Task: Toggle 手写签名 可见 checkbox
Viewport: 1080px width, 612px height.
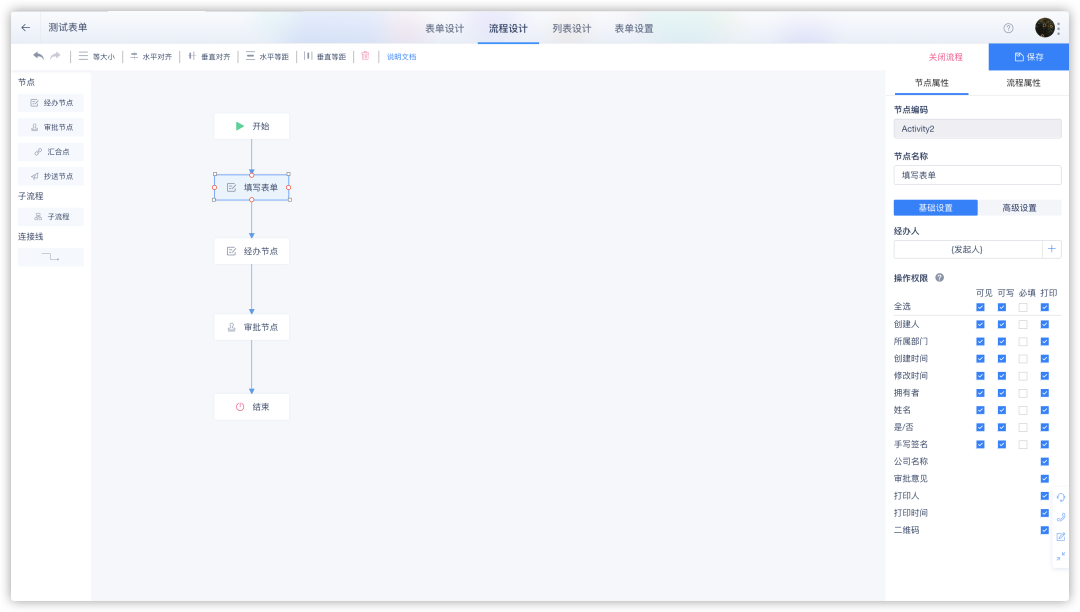Action: coord(980,445)
